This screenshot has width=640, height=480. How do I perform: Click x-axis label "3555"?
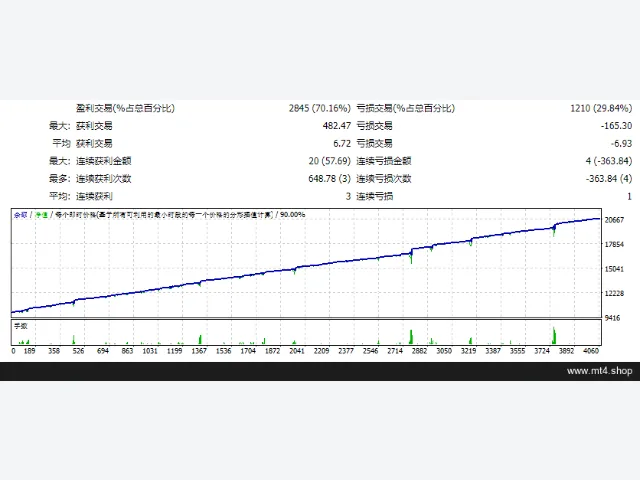coord(517,351)
